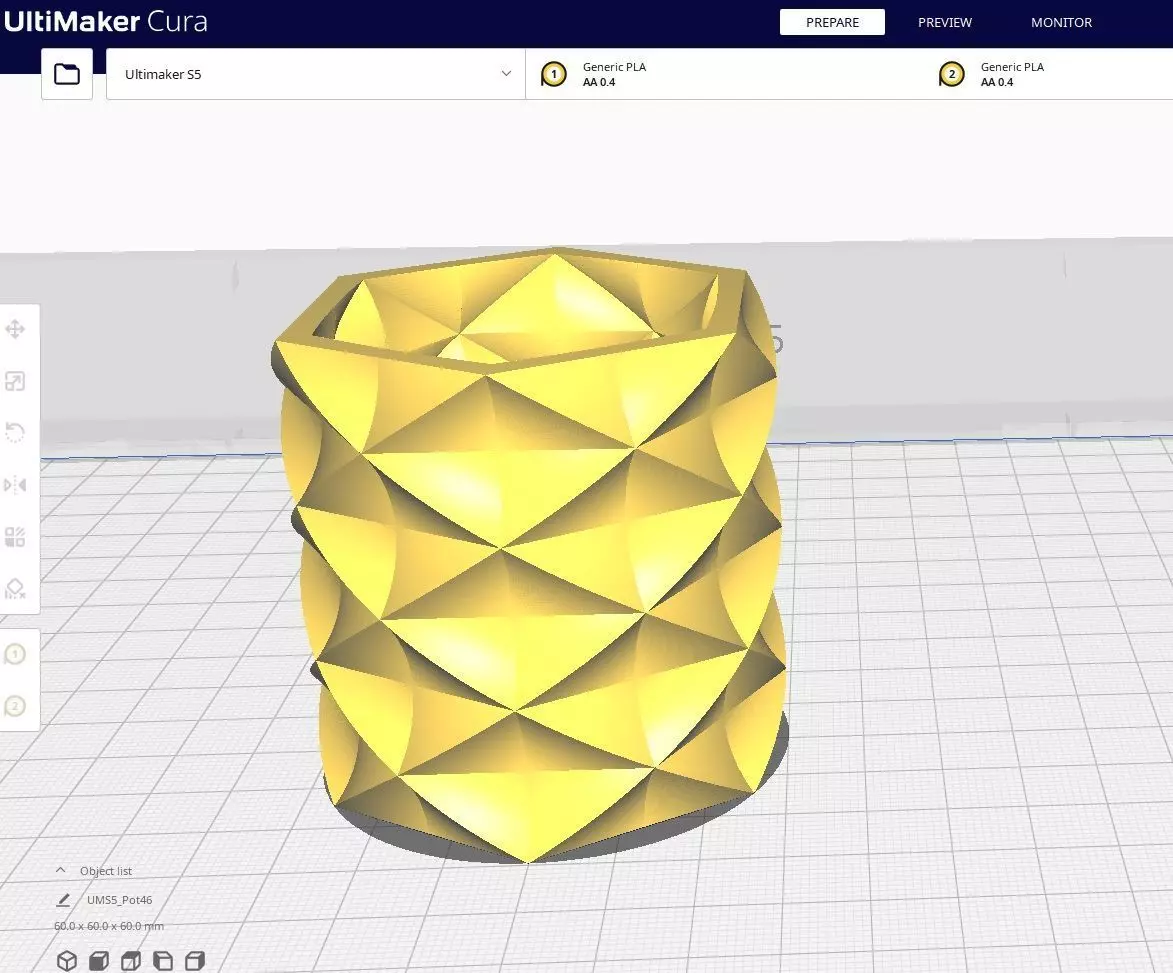1173x973 pixels.
Task: Select the Scale tool
Action: point(15,381)
